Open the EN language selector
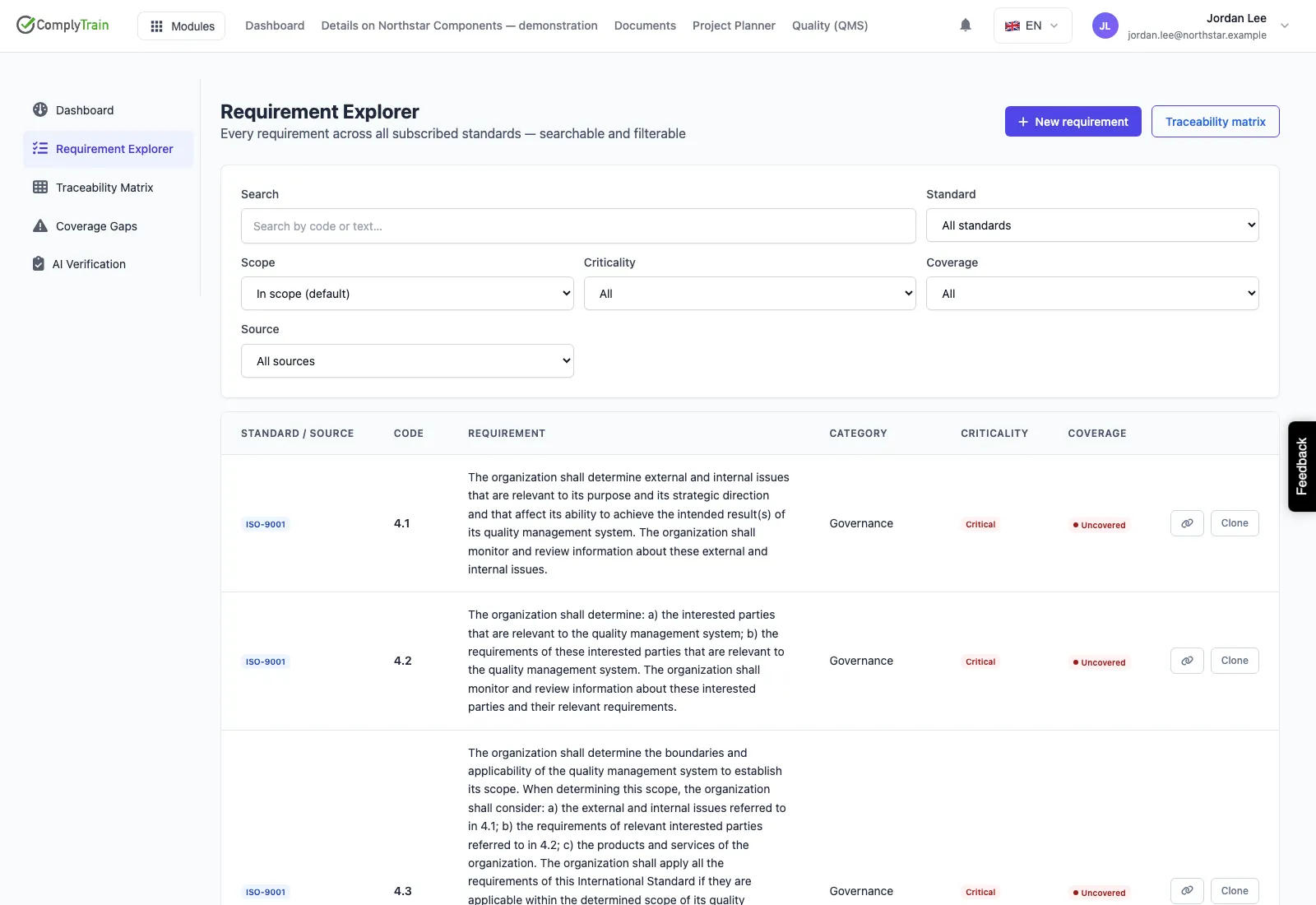Image resolution: width=1316 pixels, height=905 pixels. tap(1032, 26)
